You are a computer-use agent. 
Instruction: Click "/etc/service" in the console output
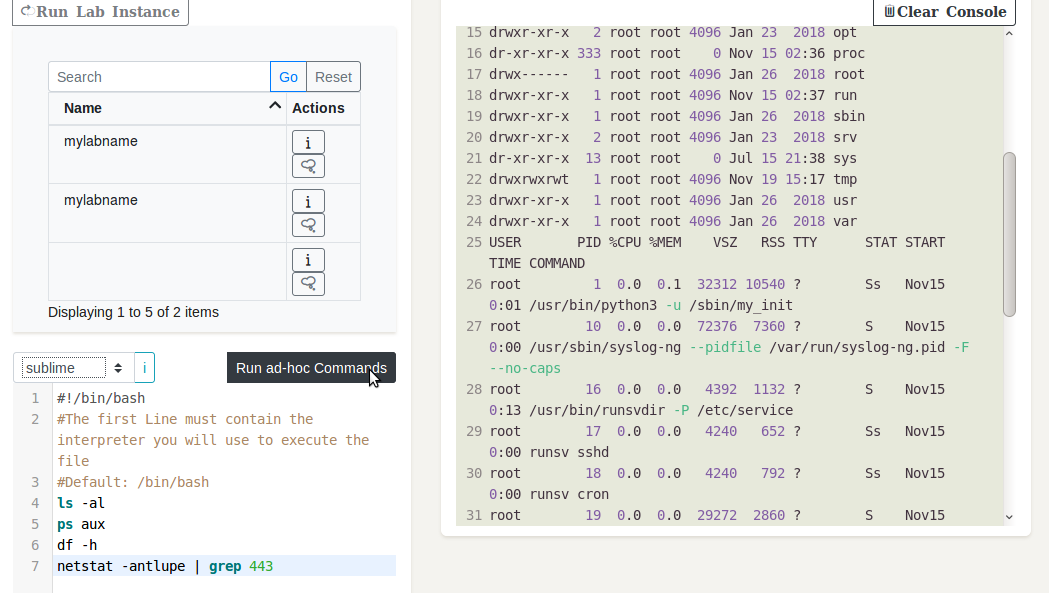coord(745,410)
